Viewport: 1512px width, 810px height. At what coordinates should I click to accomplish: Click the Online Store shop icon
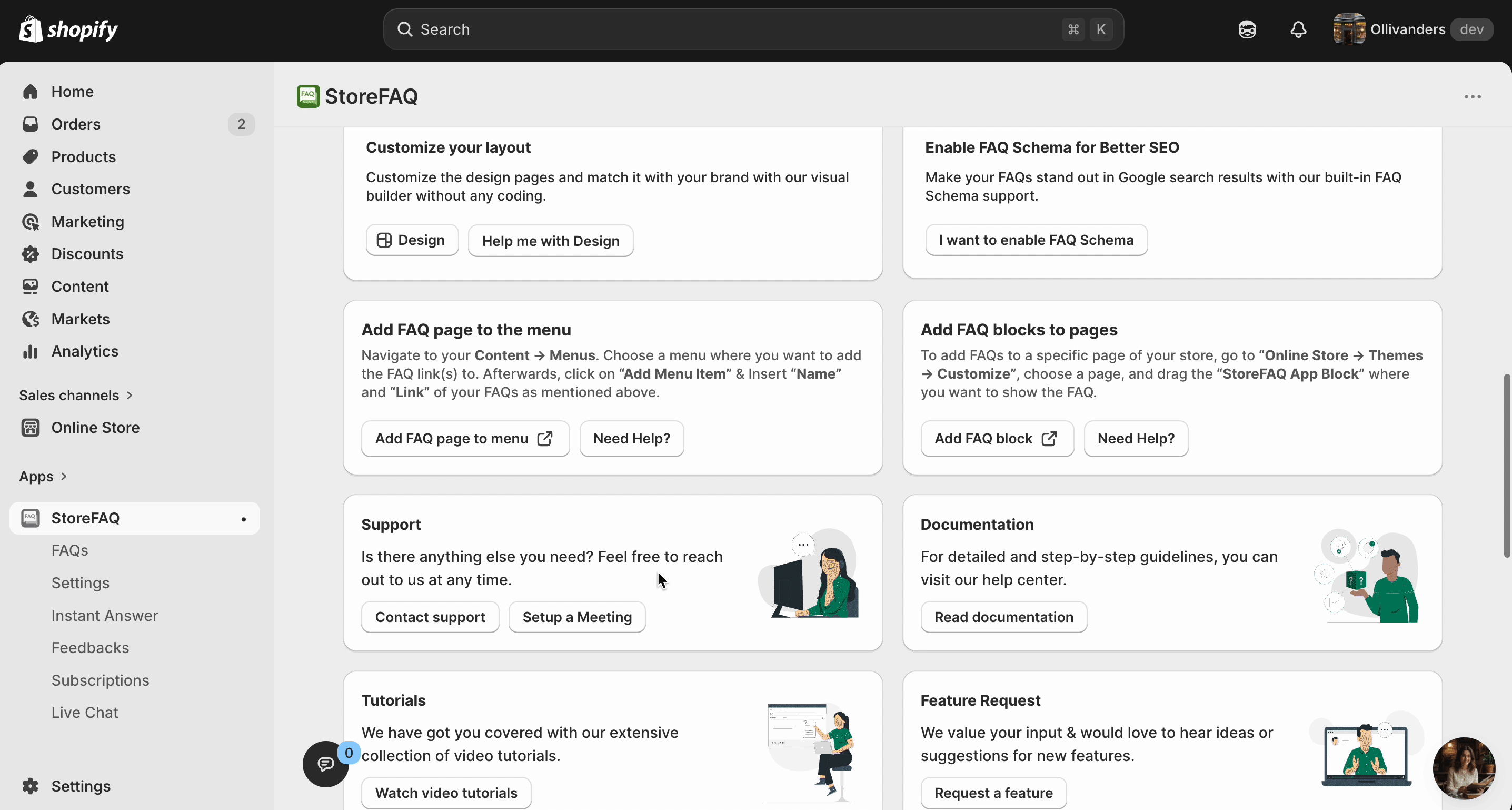30,428
